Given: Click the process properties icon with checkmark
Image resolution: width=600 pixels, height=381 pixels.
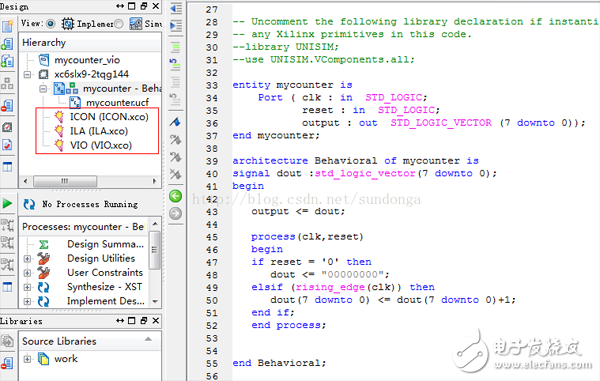Looking at the screenshot, I should click(x=7, y=264).
